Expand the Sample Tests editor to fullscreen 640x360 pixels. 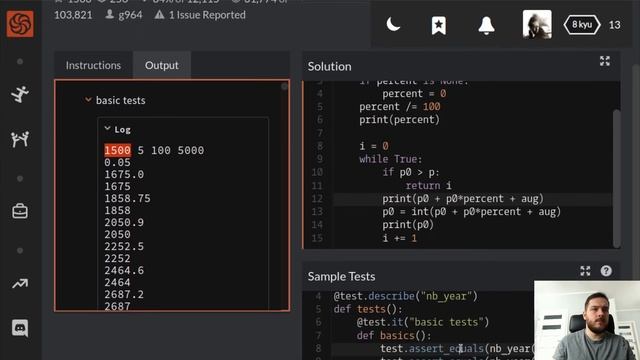pyautogui.click(x=585, y=271)
